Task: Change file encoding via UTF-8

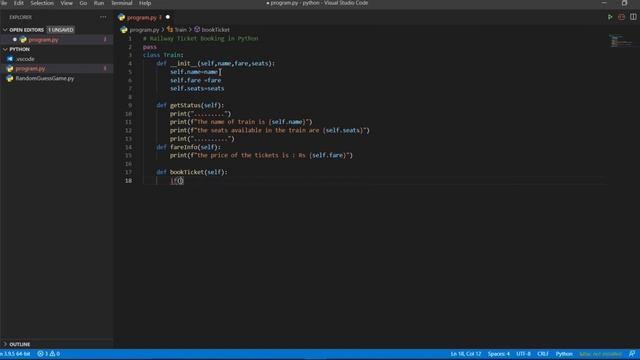Action: [523, 354]
